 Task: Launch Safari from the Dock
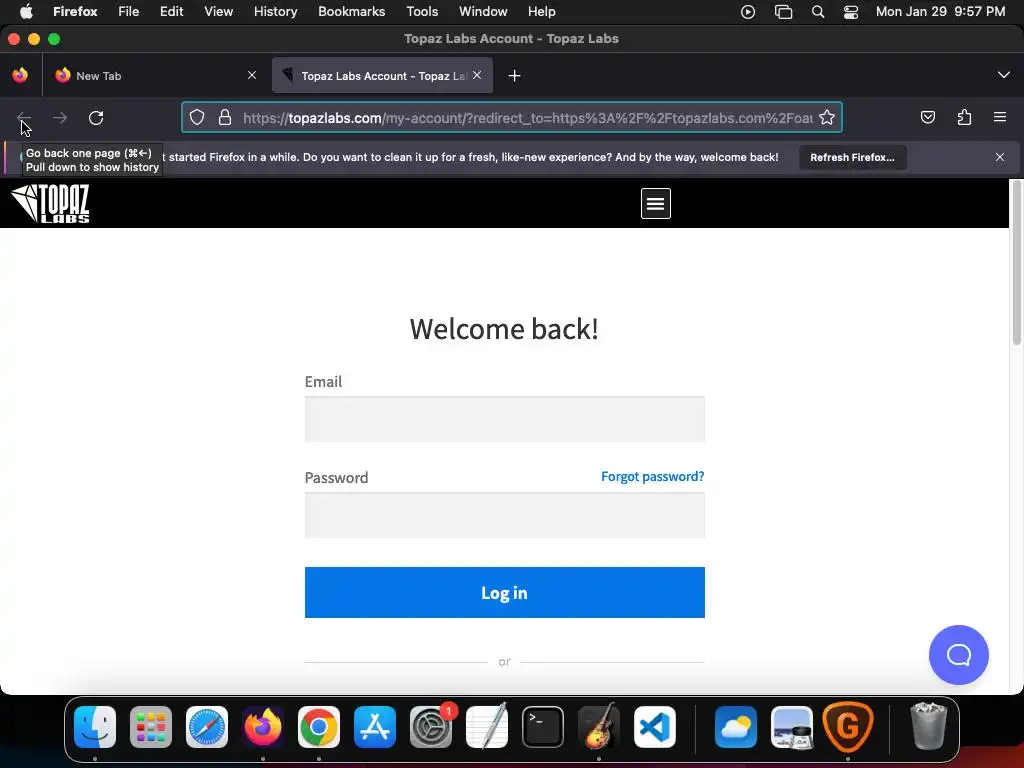pyautogui.click(x=207, y=727)
